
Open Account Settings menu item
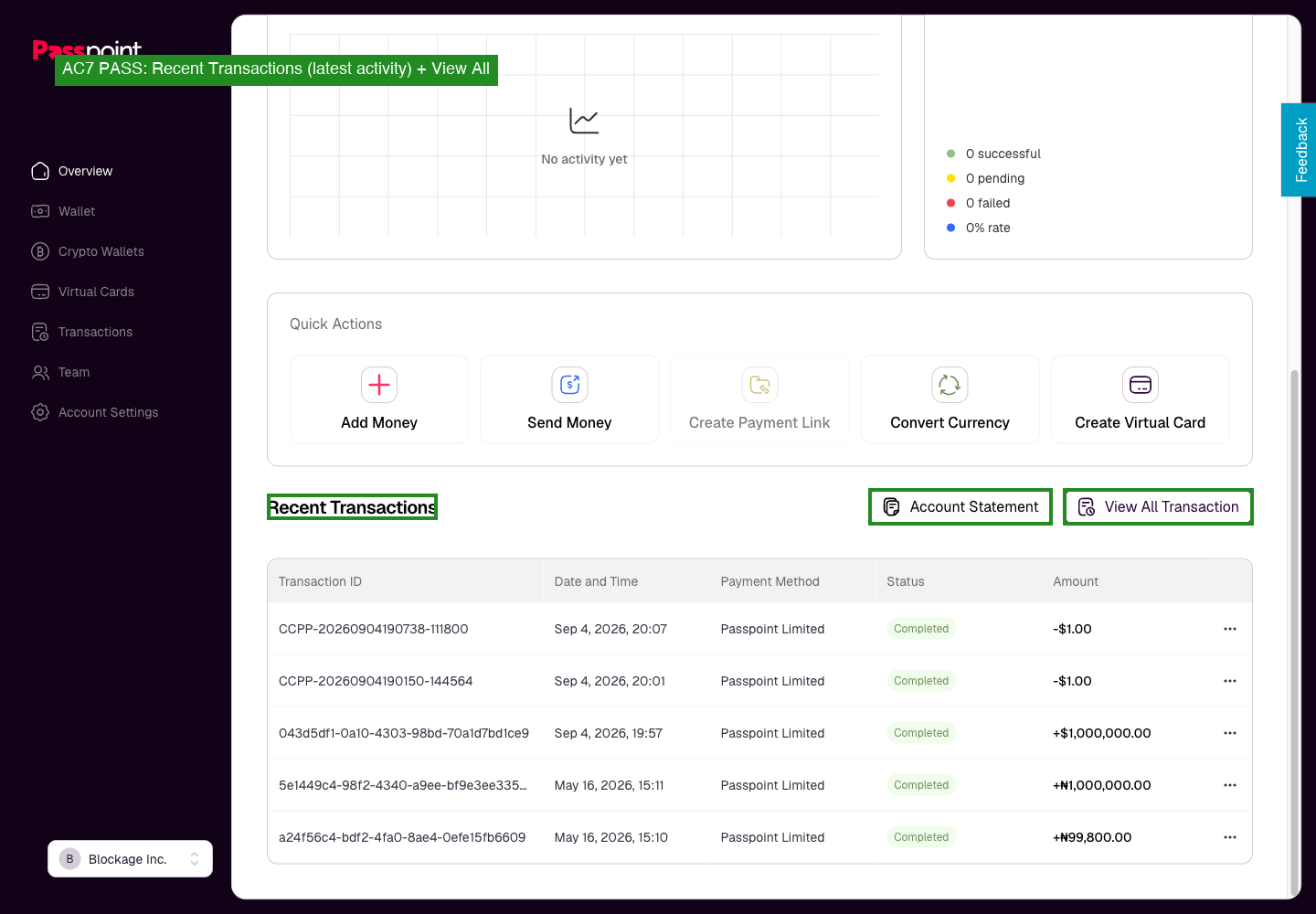pos(108,412)
